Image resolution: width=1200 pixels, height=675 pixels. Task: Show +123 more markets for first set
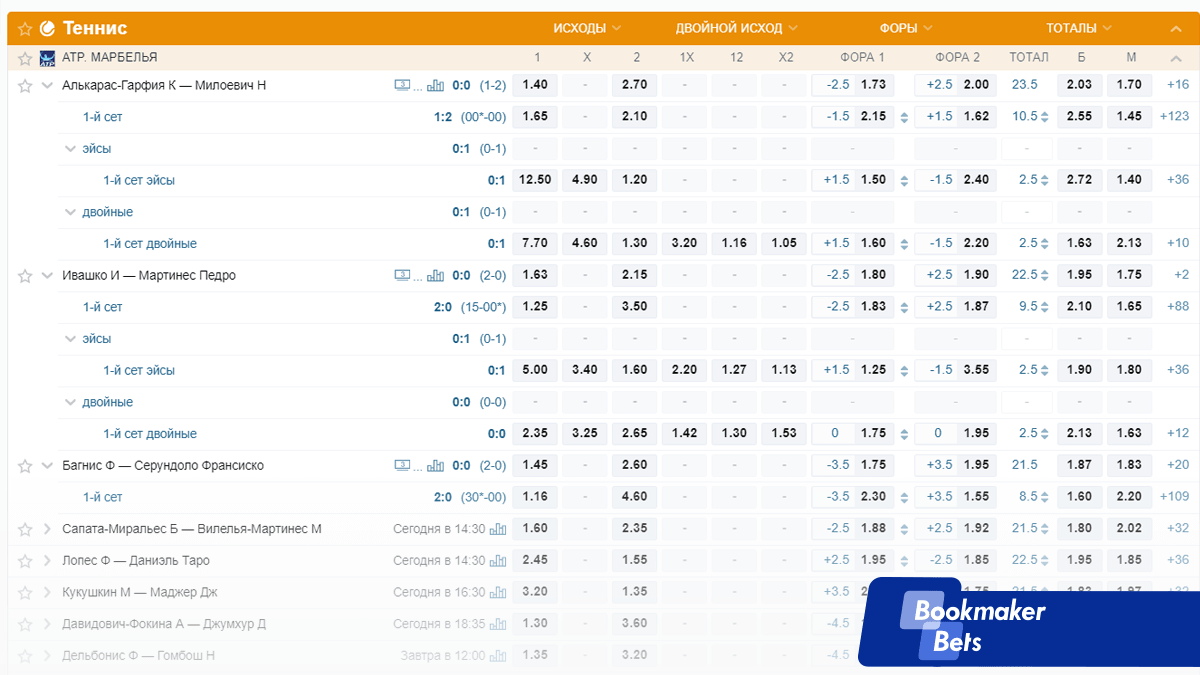(1174, 117)
